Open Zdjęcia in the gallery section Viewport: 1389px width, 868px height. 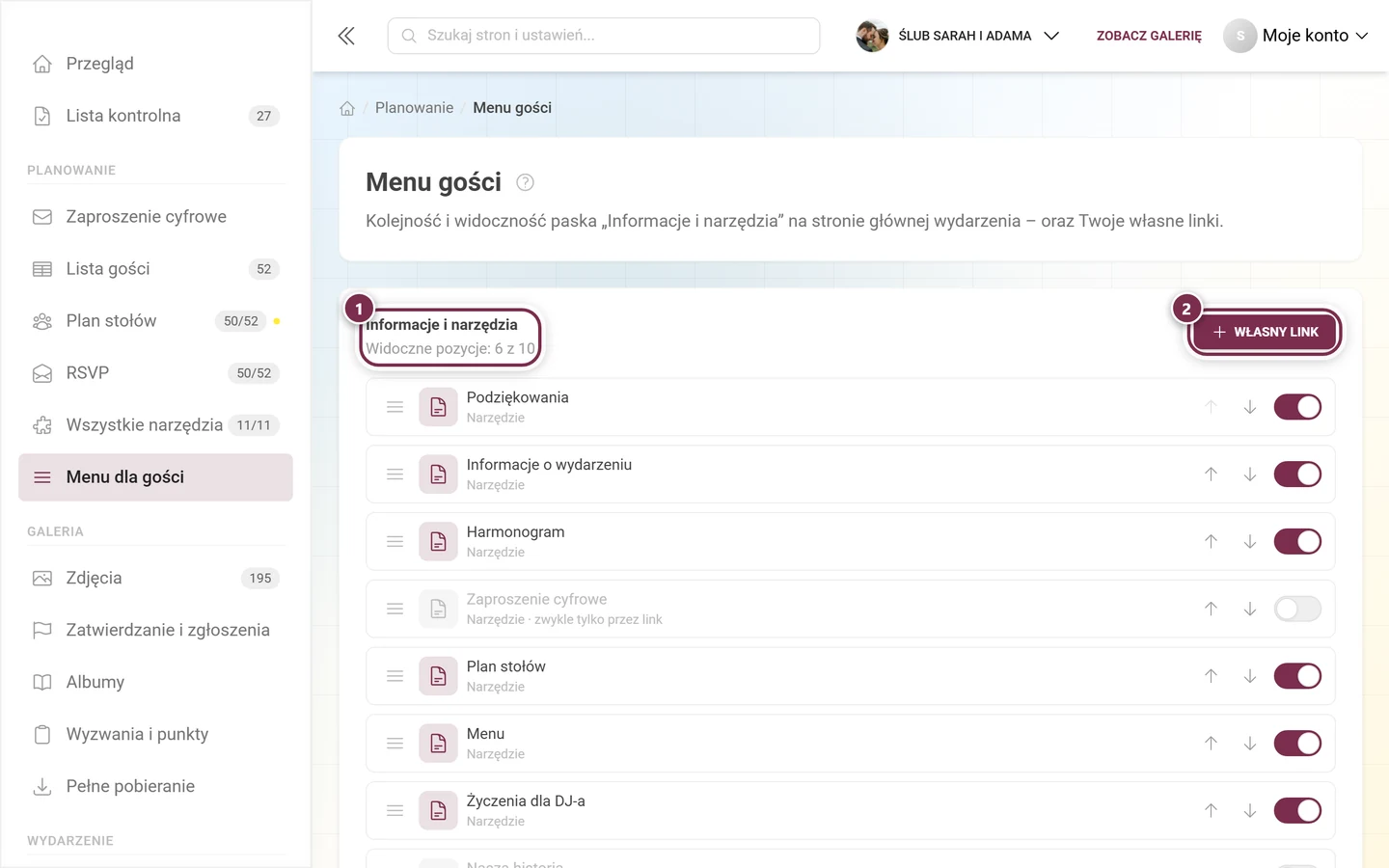(155, 579)
